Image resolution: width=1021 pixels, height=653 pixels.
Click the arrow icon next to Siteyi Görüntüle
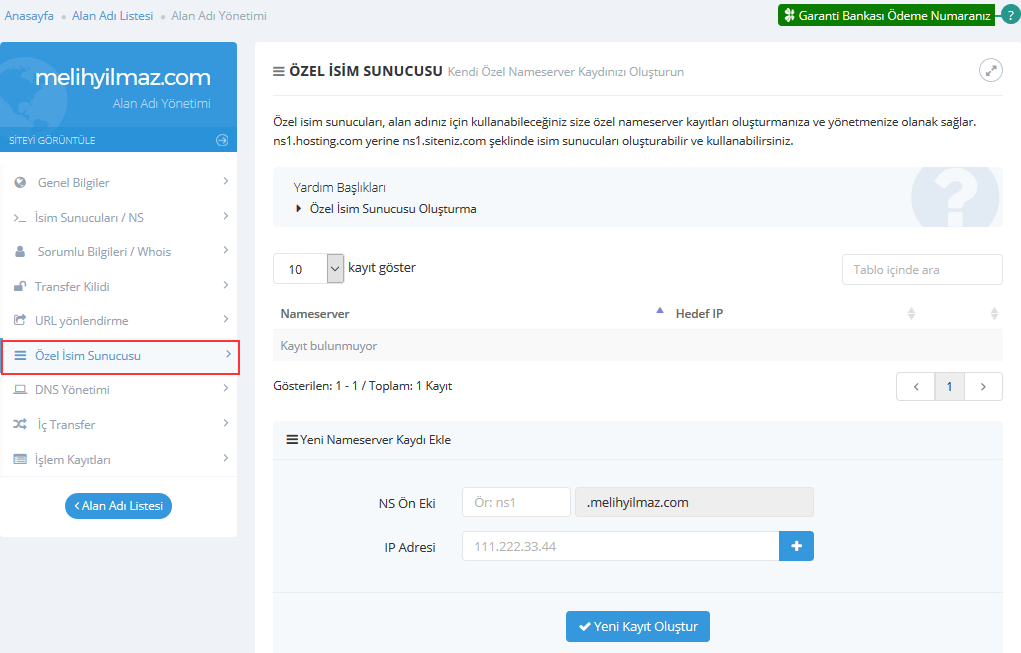[222, 140]
